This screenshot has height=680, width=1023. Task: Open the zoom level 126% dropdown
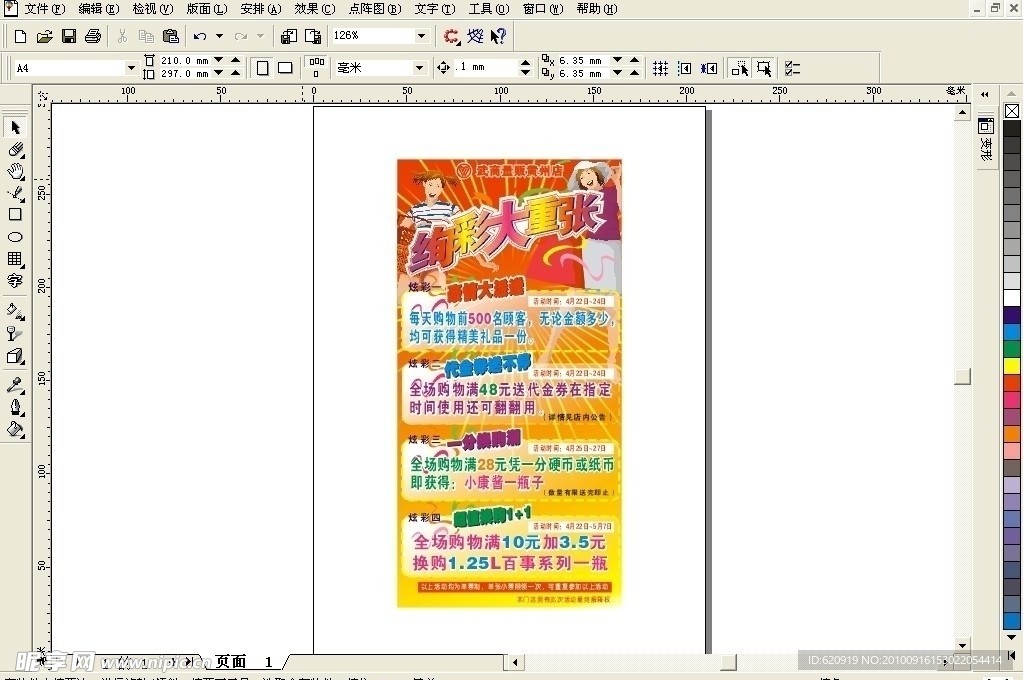(x=421, y=36)
